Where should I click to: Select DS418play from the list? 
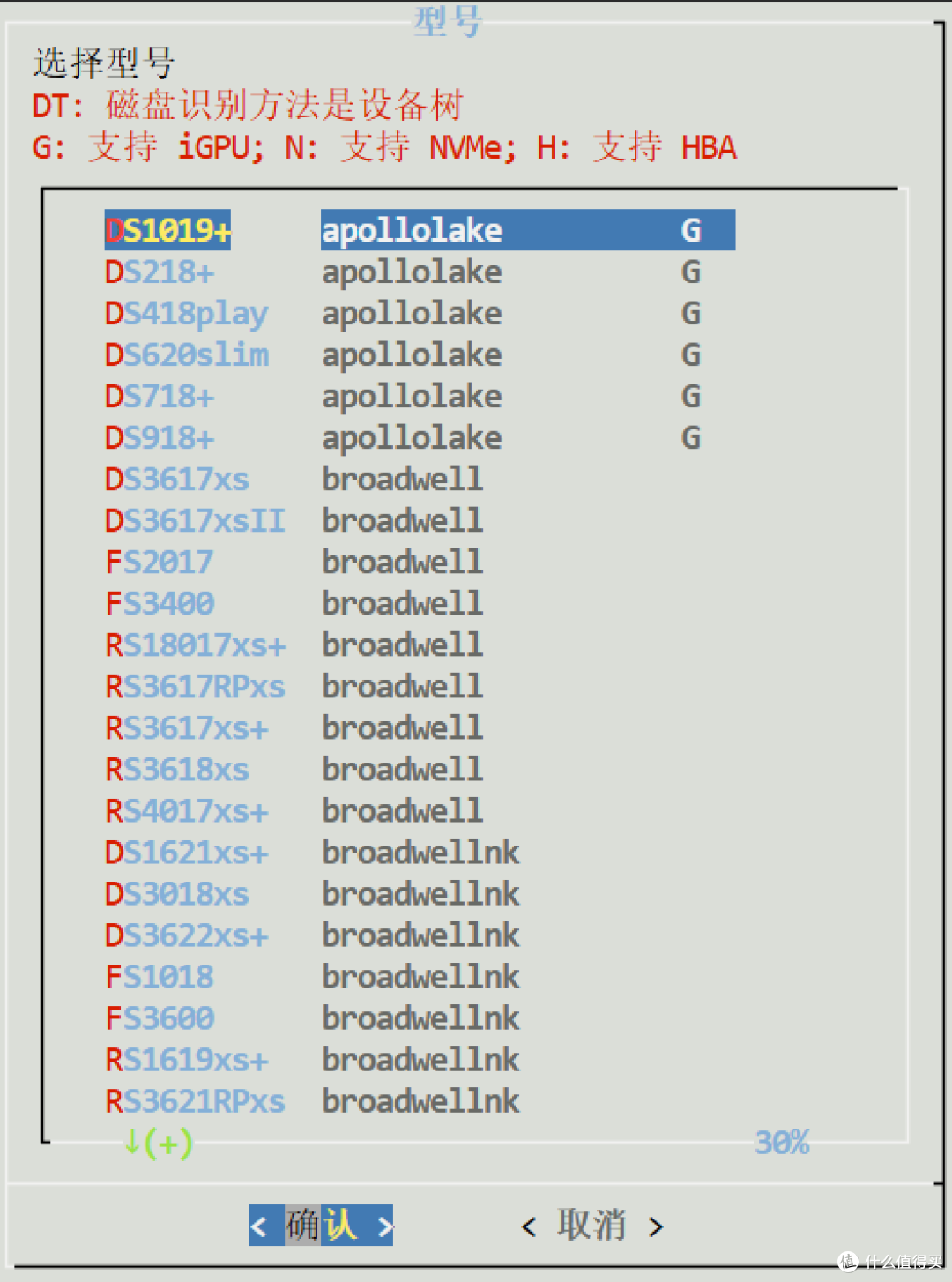[420, 313]
